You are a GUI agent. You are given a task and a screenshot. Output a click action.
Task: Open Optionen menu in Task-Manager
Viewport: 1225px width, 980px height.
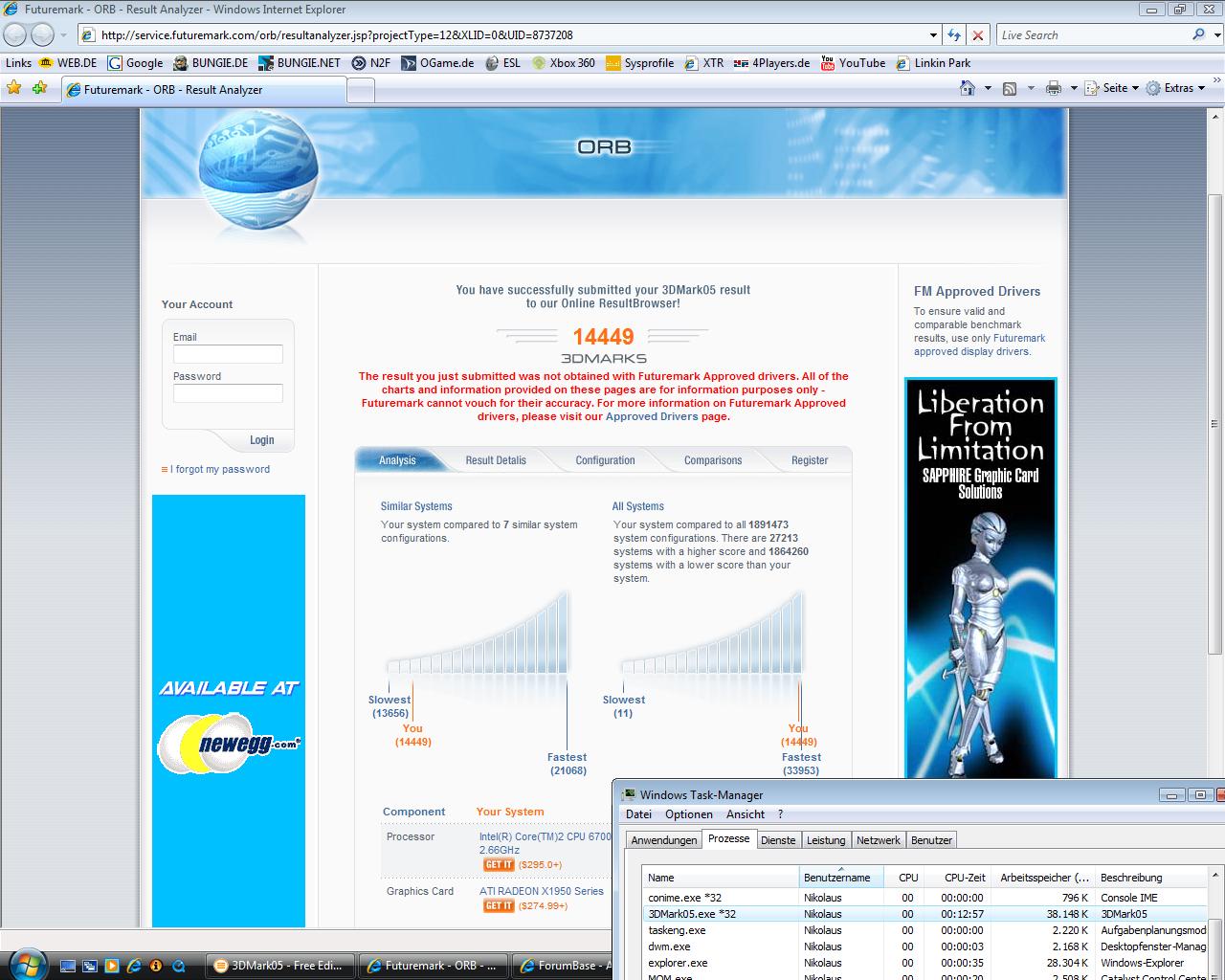tap(689, 814)
